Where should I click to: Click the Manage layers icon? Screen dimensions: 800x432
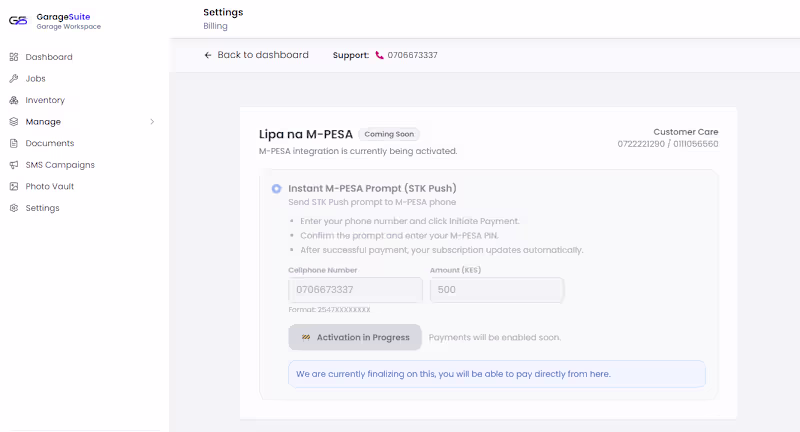click(14, 121)
